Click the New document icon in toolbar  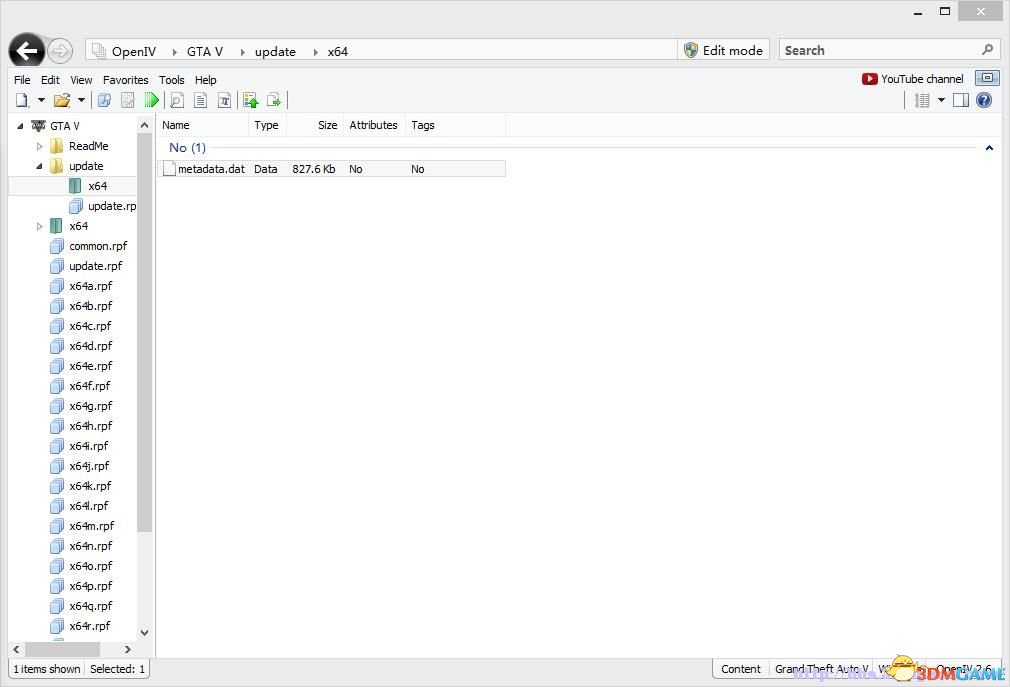click(x=22, y=100)
